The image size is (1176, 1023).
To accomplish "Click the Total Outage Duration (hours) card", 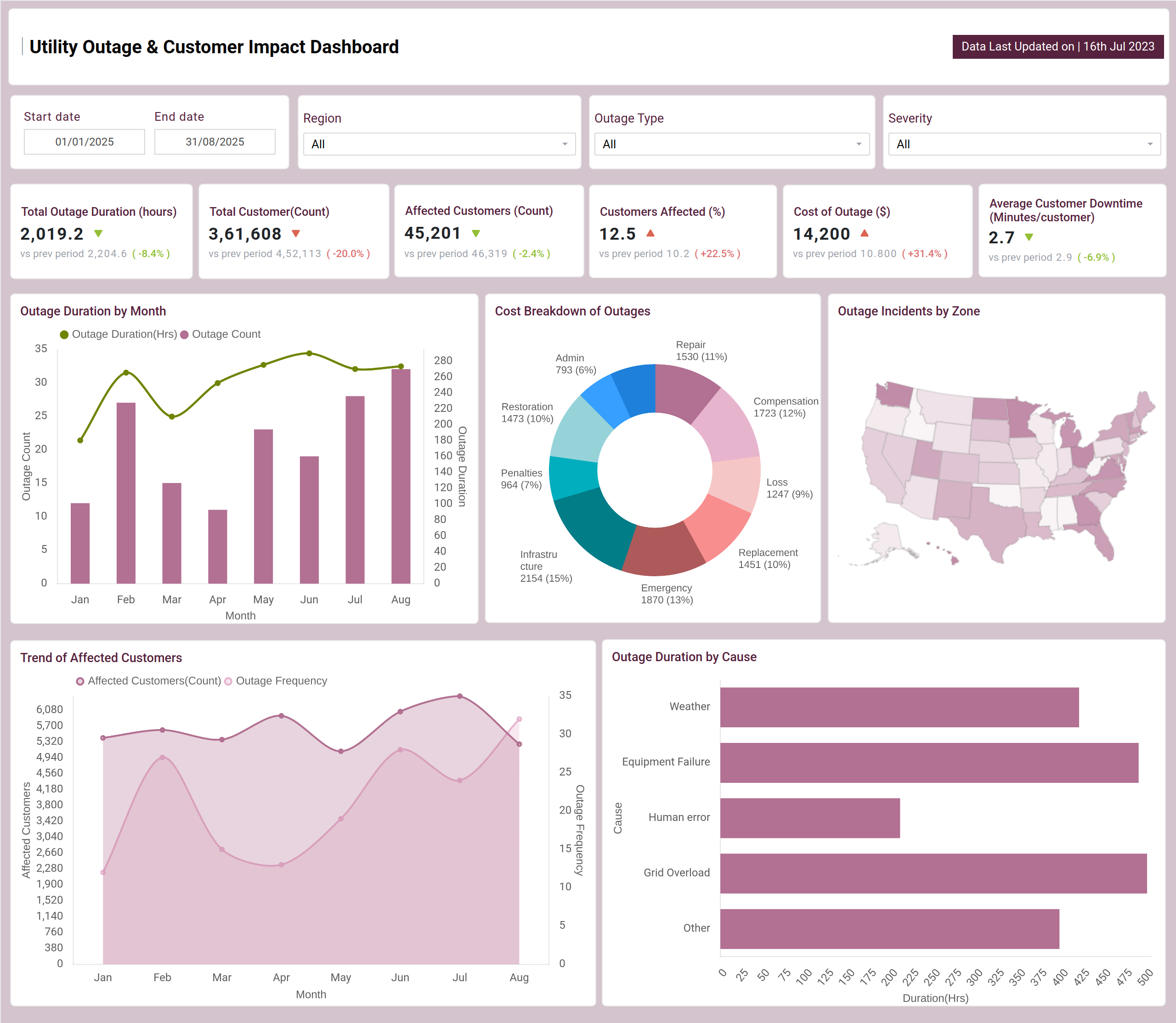I will click(x=101, y=231).
